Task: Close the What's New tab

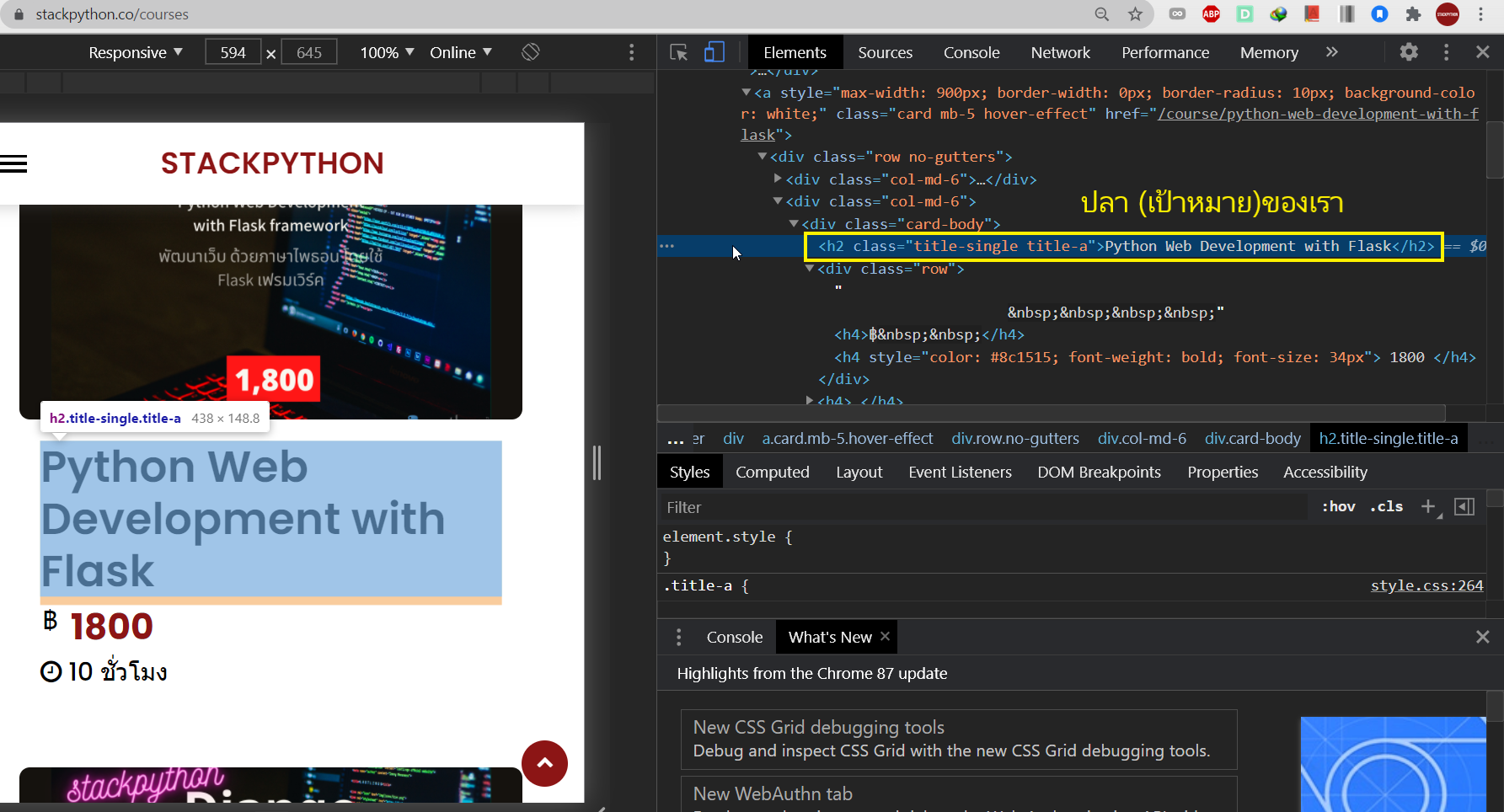Action: coord(885,637)
